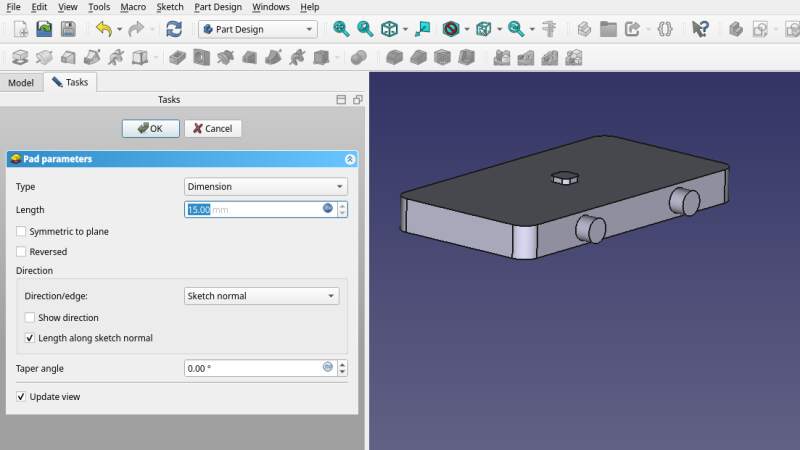Click the Create group folder icon
This screenshot has width=800, height=450.
[x=608, y=29]
